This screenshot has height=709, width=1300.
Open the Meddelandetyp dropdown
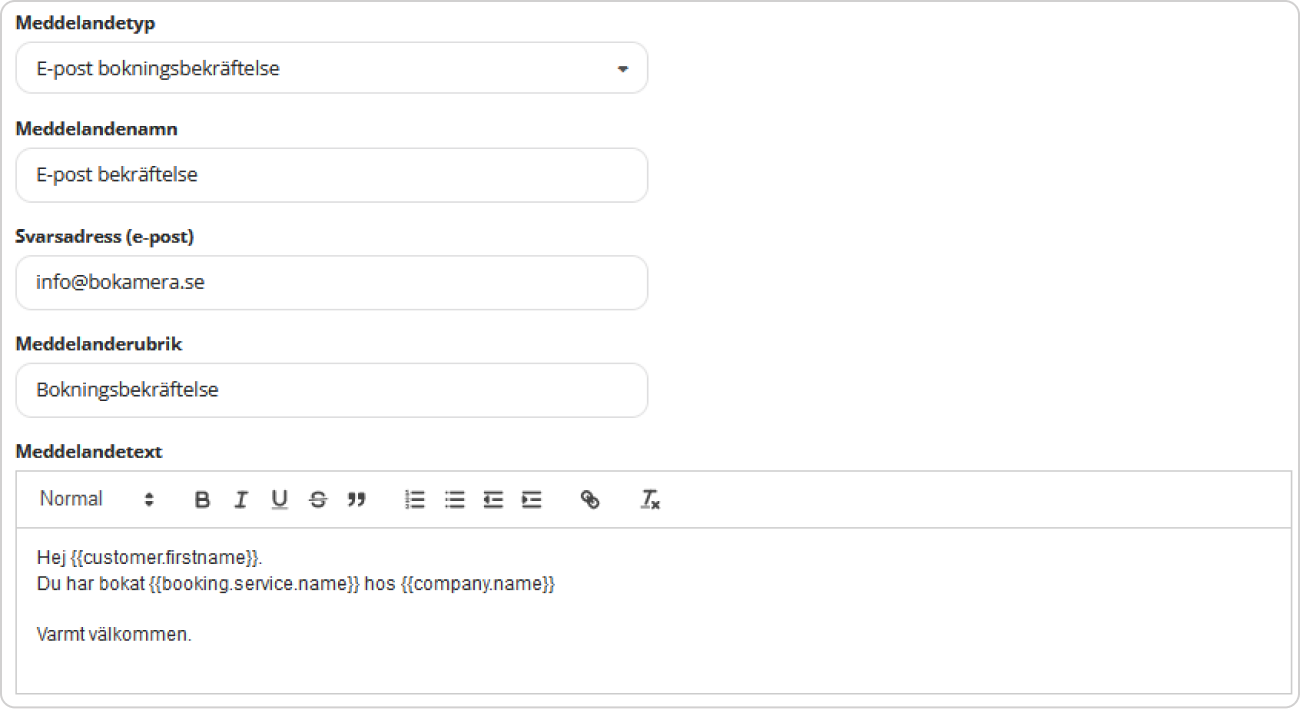click(x=331, y=69)
